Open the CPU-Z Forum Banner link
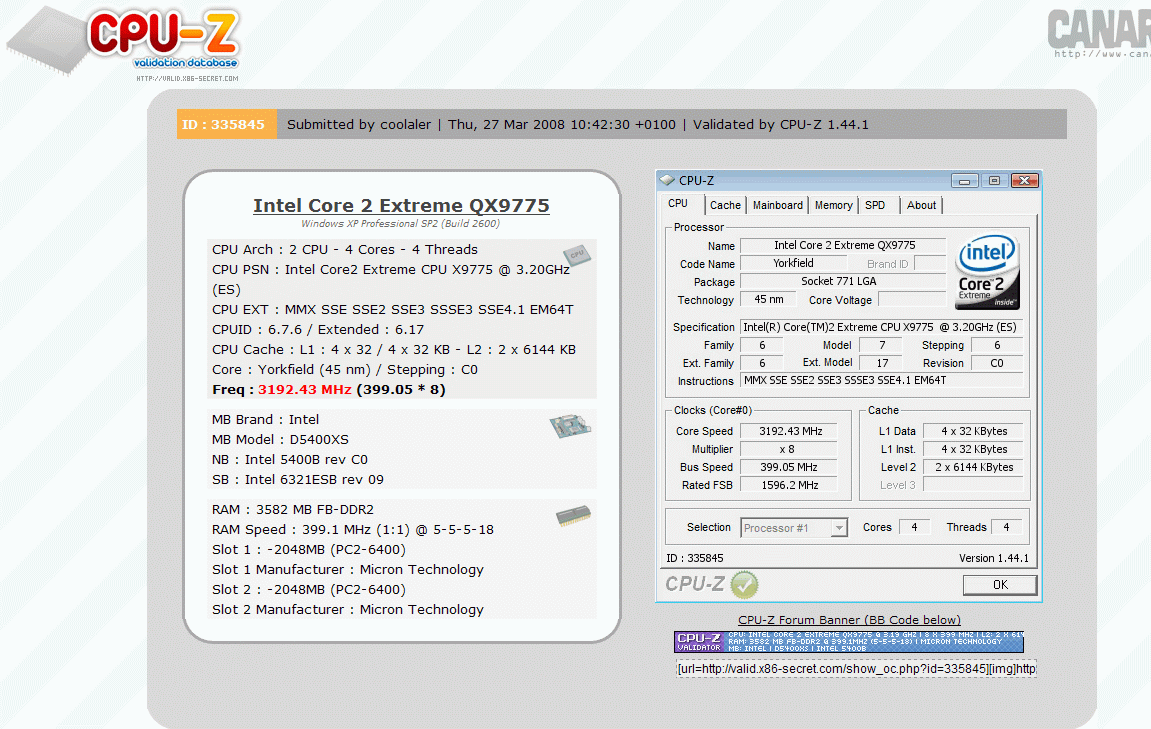 [849, 620]
